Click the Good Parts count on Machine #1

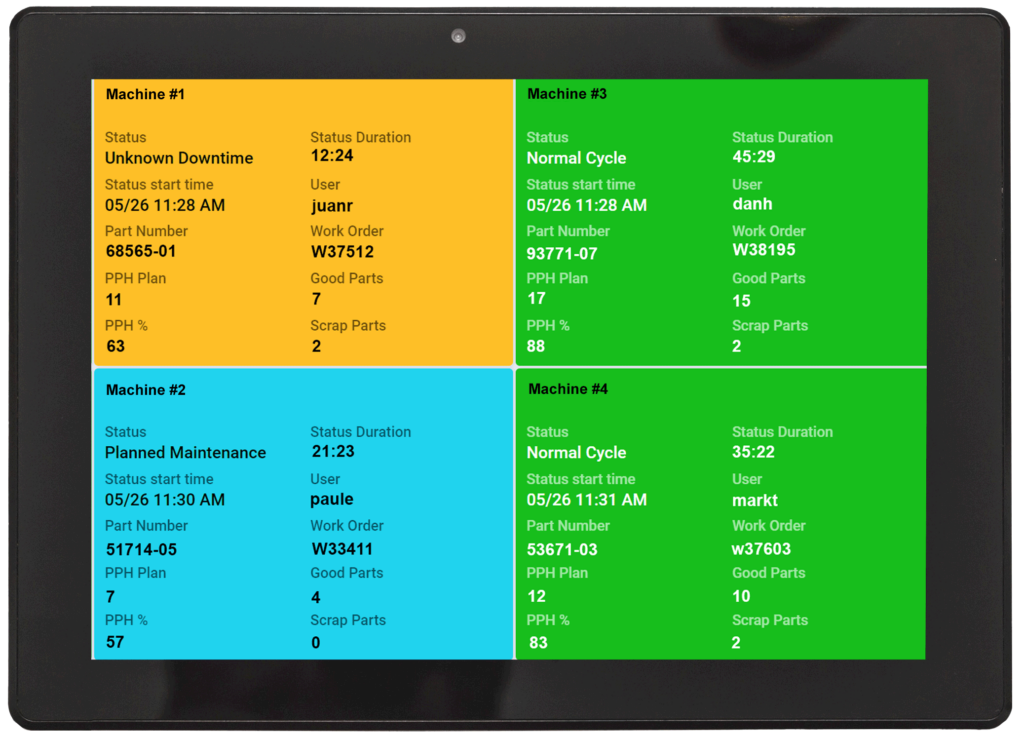tap(315, 299)
